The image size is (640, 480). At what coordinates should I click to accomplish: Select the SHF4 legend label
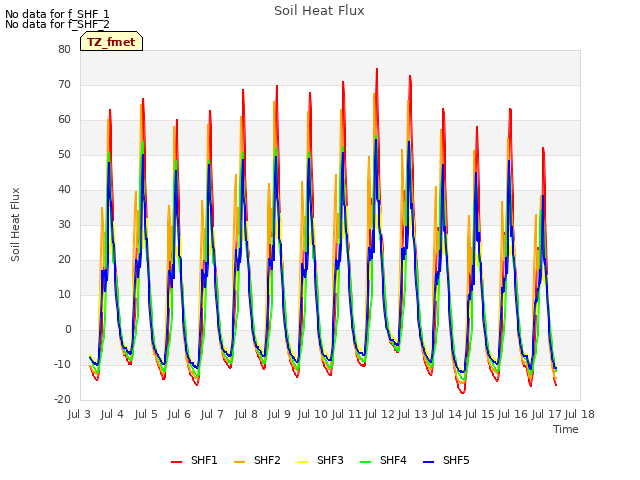(x=393, y=460)
